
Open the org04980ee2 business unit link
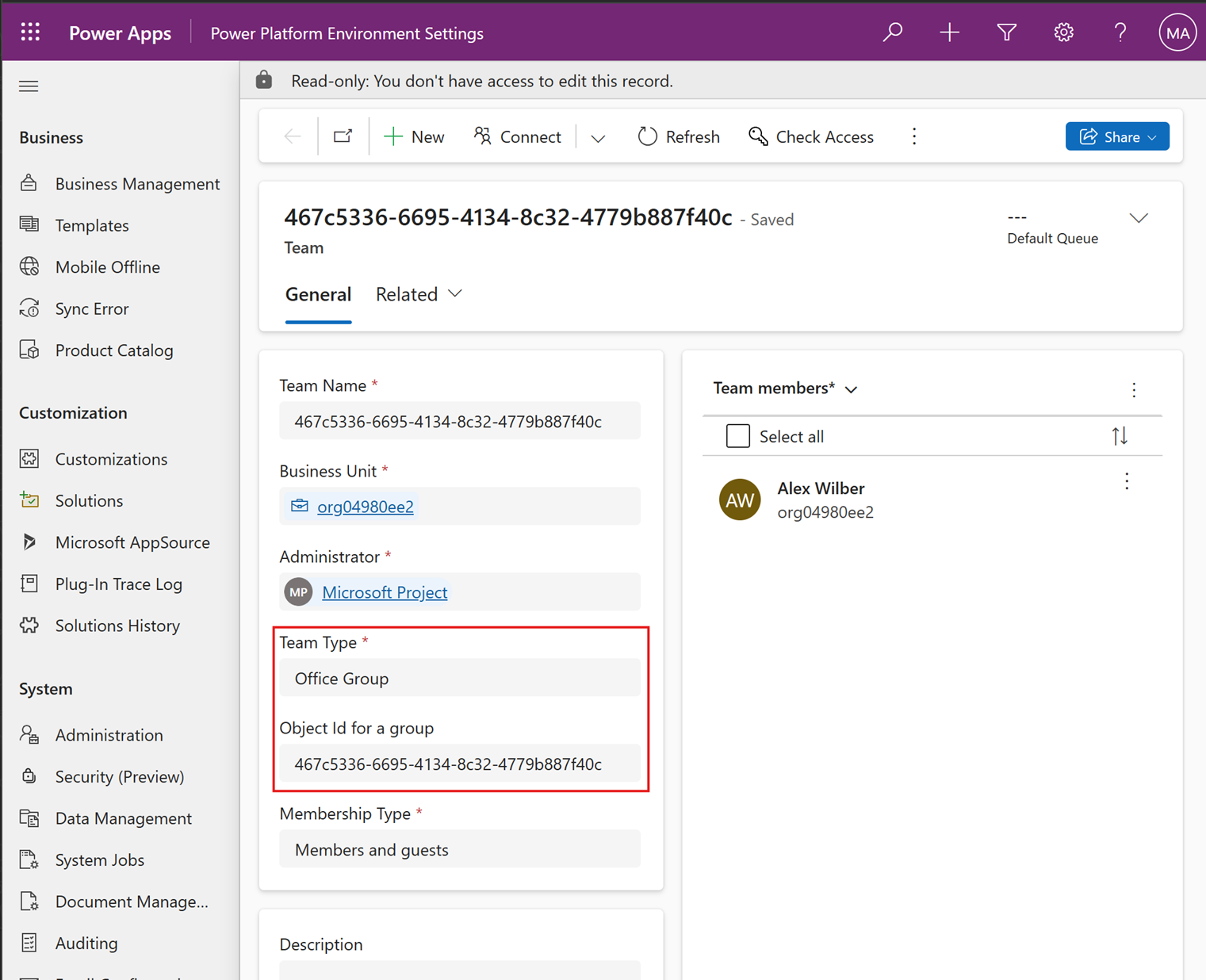click(x=366, y=507)
